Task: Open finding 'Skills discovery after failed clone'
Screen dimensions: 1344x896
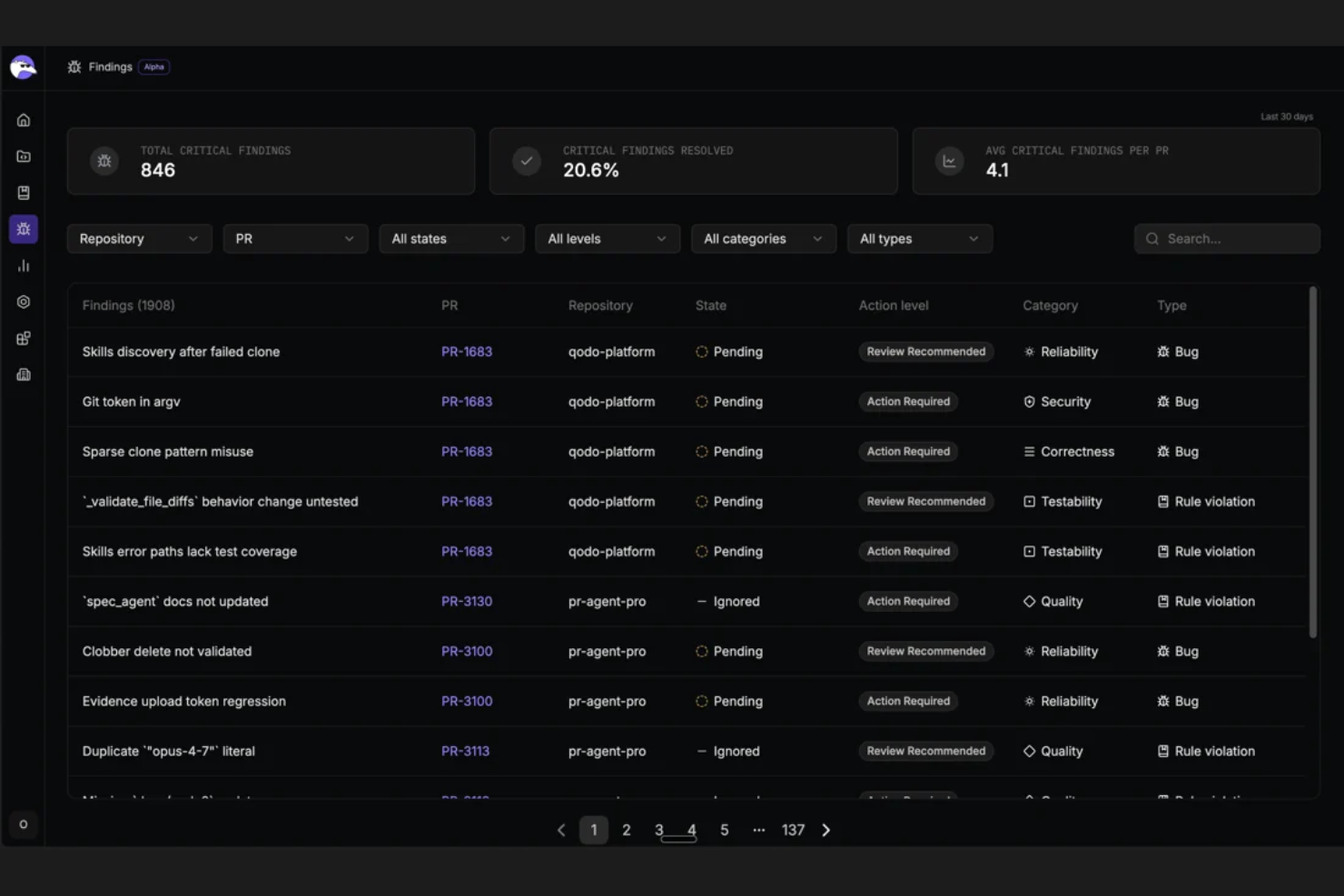Action: tap(181, 351)
